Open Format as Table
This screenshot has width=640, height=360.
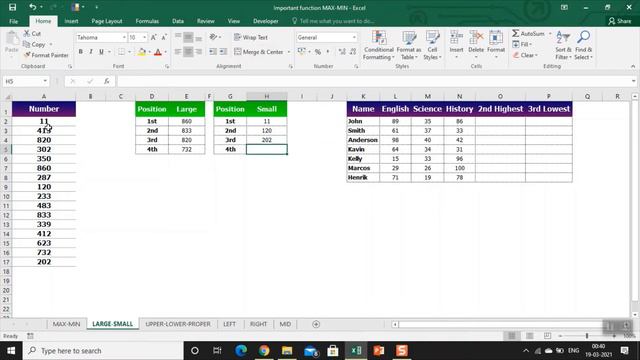[409, 45]
